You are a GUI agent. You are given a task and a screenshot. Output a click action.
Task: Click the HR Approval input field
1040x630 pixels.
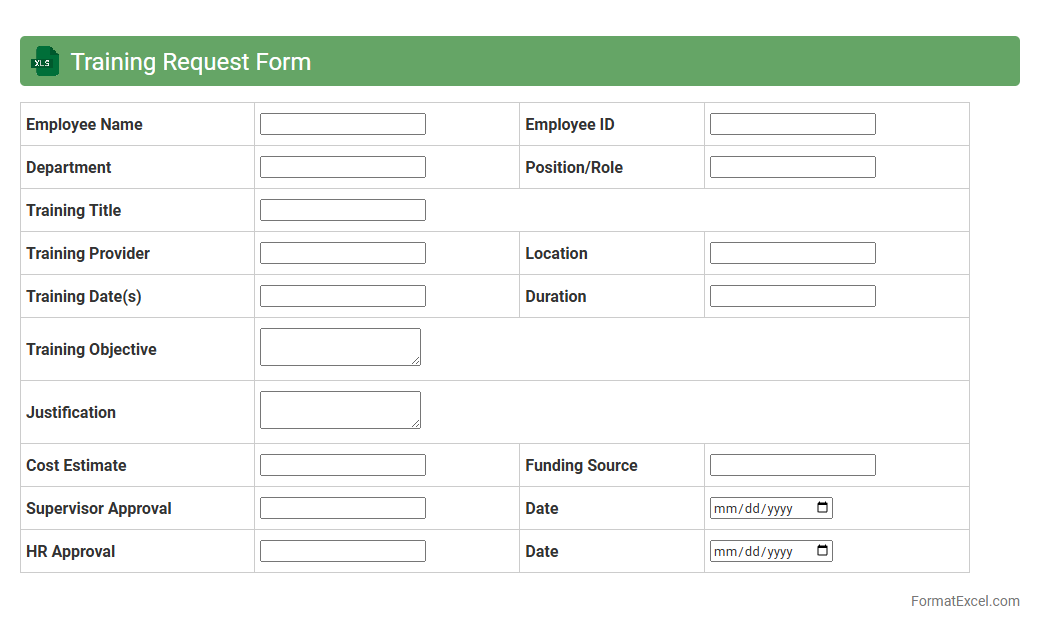tap(342, 551)
